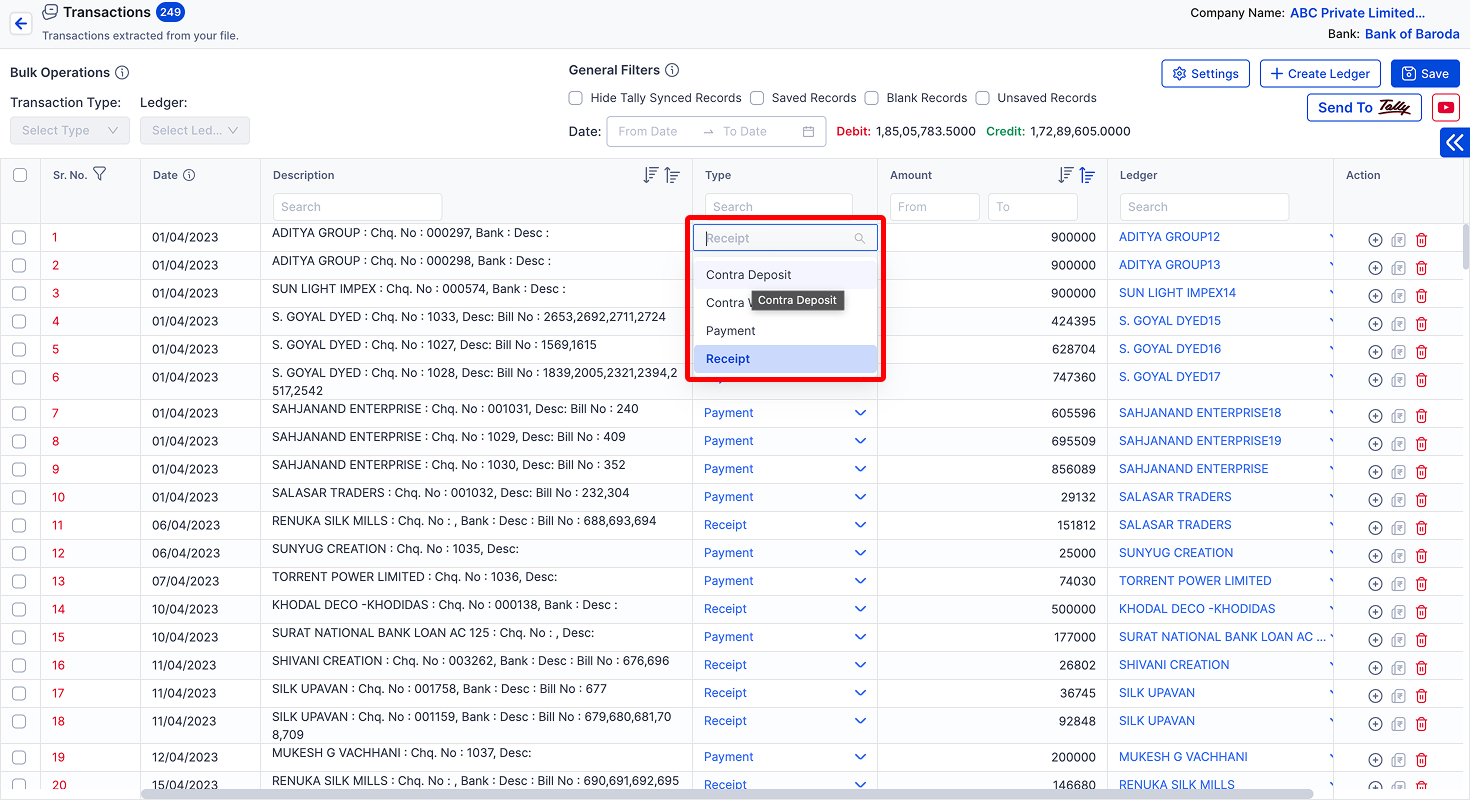Screen dimensions: 1470x800
Task: Click the Sr. No. filter funnel icon
Action: (x=99, y=174)
